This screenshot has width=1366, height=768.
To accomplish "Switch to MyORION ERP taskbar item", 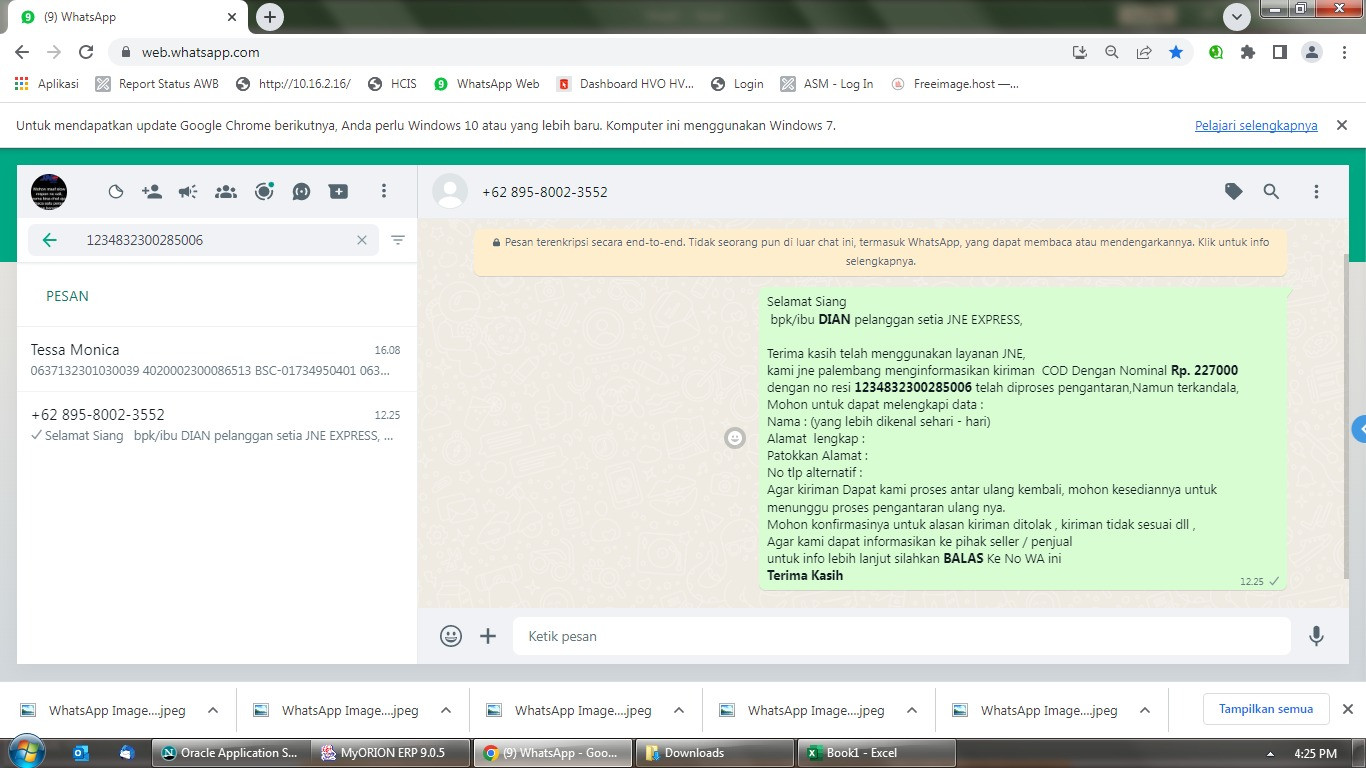I will click(x=391, y=753).
